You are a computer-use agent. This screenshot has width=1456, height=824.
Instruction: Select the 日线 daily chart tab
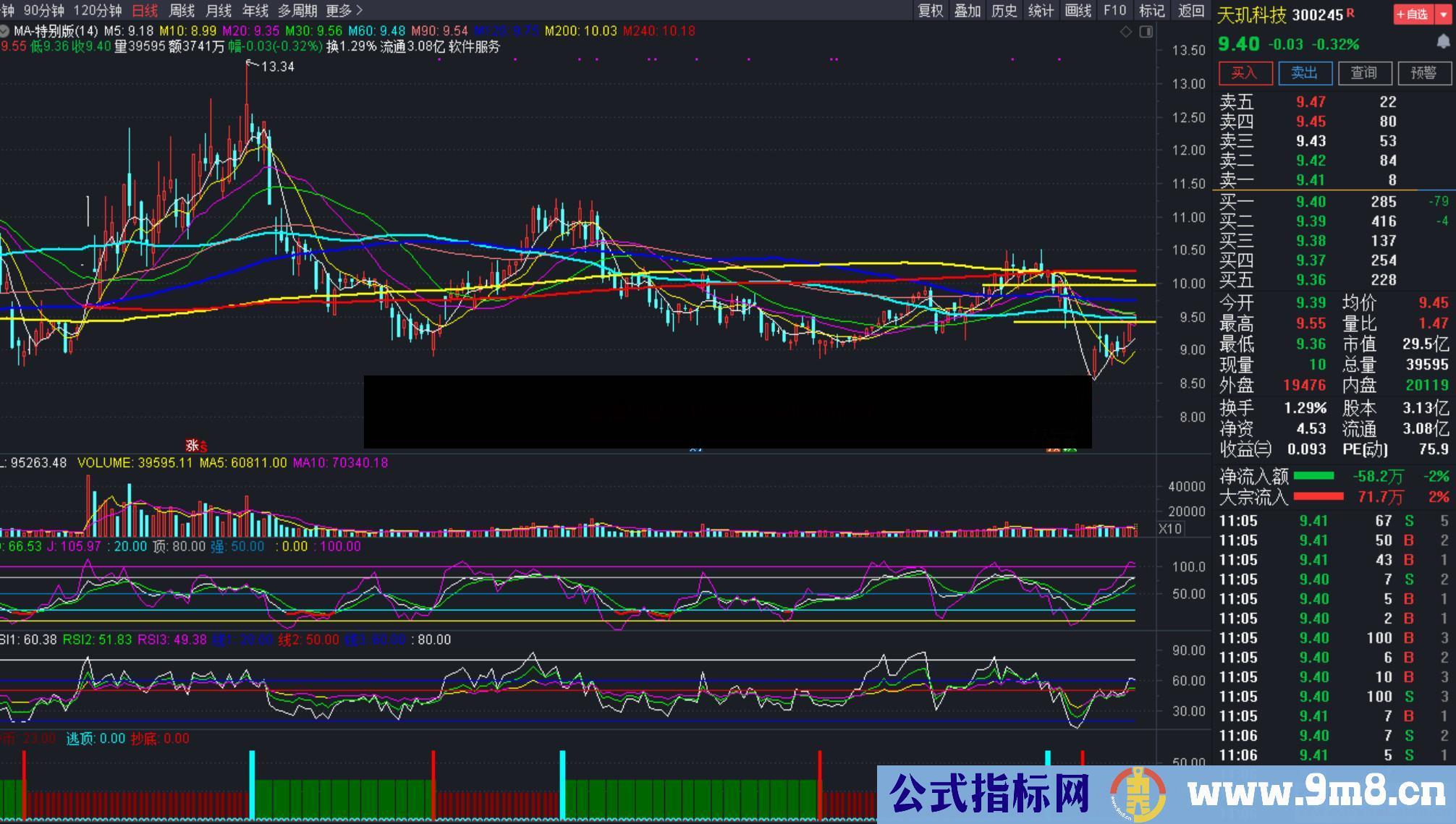145,10
